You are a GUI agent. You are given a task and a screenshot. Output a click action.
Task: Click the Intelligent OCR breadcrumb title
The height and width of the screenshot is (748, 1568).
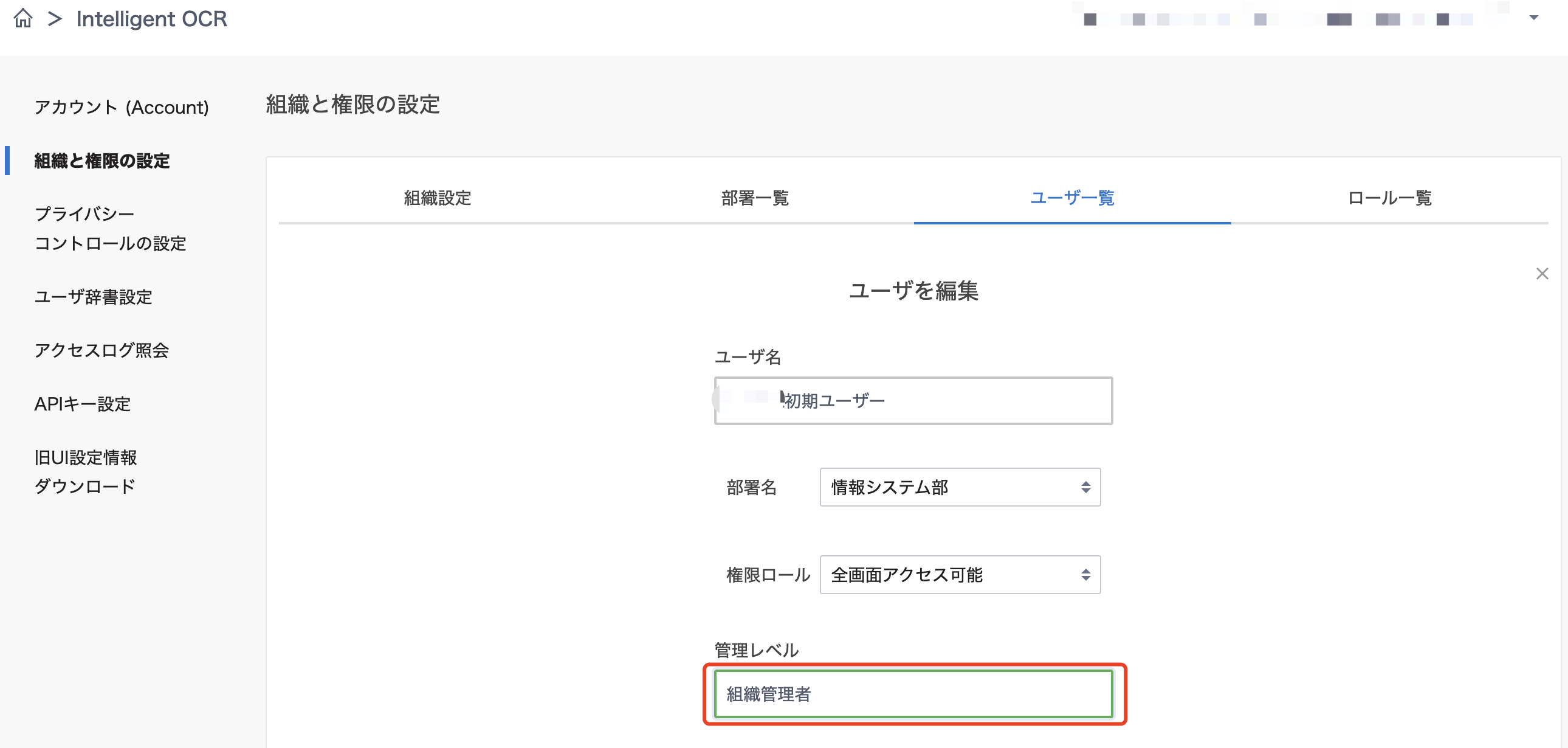pyautogui.click(x=151, y=18)
